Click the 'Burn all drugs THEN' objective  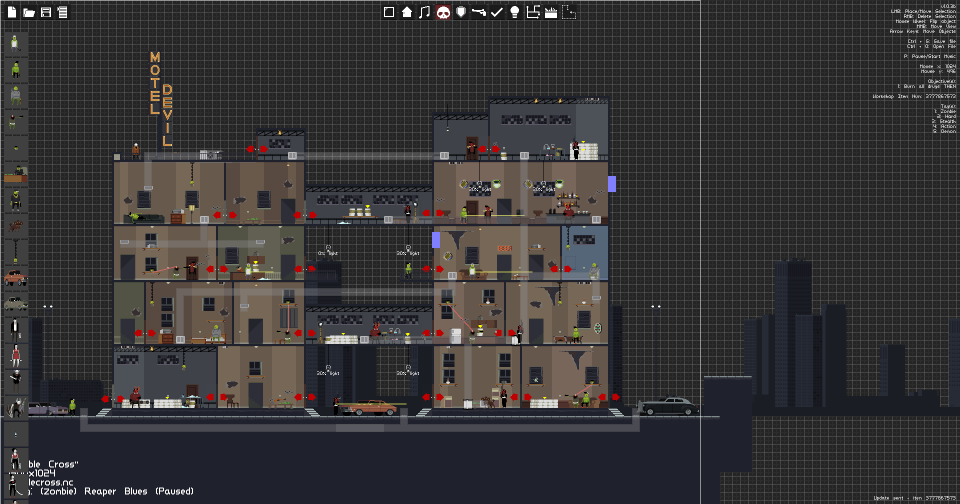coord(926,86)
